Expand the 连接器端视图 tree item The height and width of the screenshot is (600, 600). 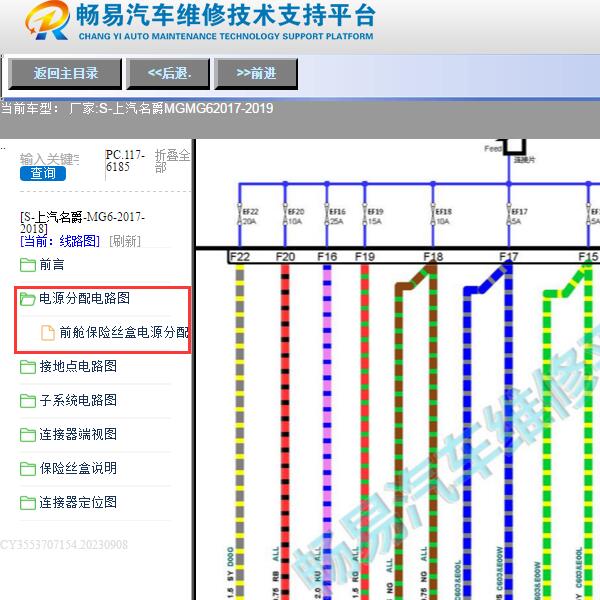tap(78, 435)
